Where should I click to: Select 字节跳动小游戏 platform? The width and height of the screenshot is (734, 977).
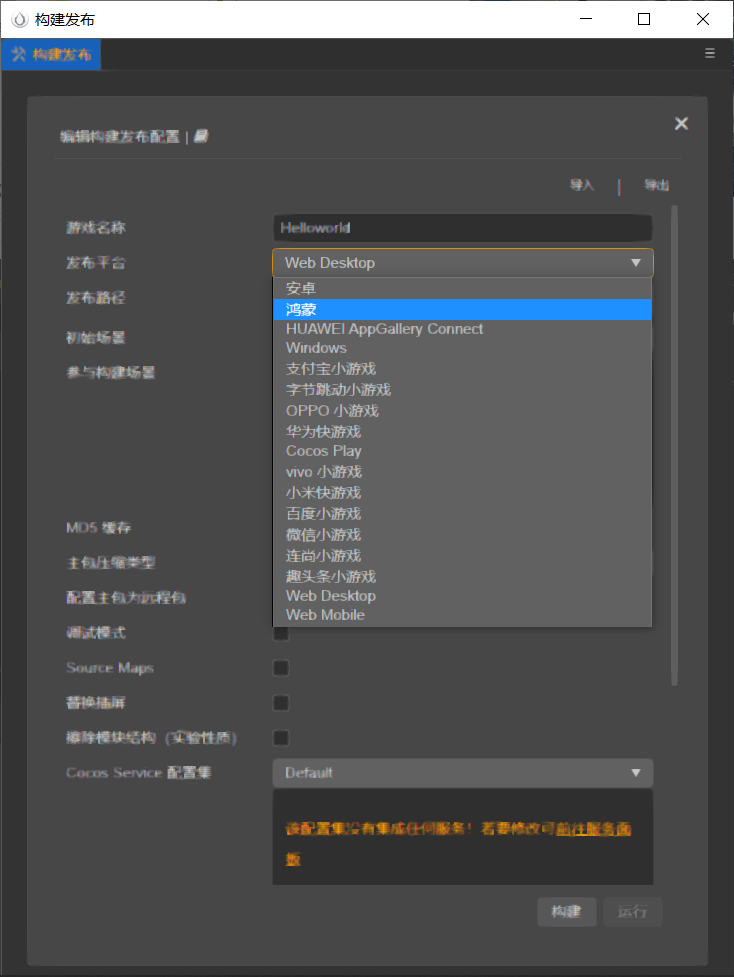(x=462, y=389)
